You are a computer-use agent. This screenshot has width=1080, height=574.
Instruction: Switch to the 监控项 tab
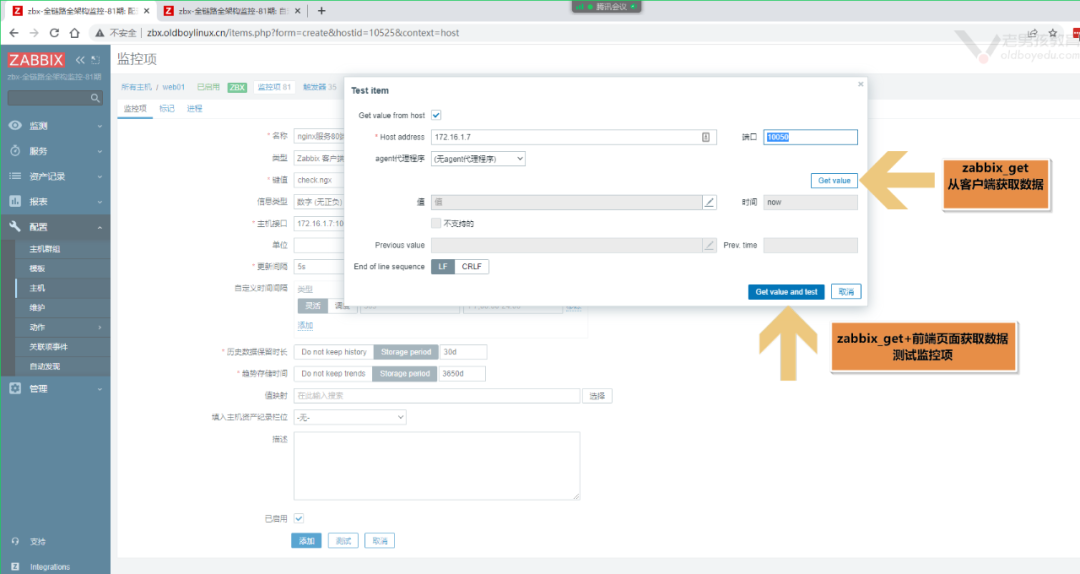pyautogui.click(x=135, y=108)
